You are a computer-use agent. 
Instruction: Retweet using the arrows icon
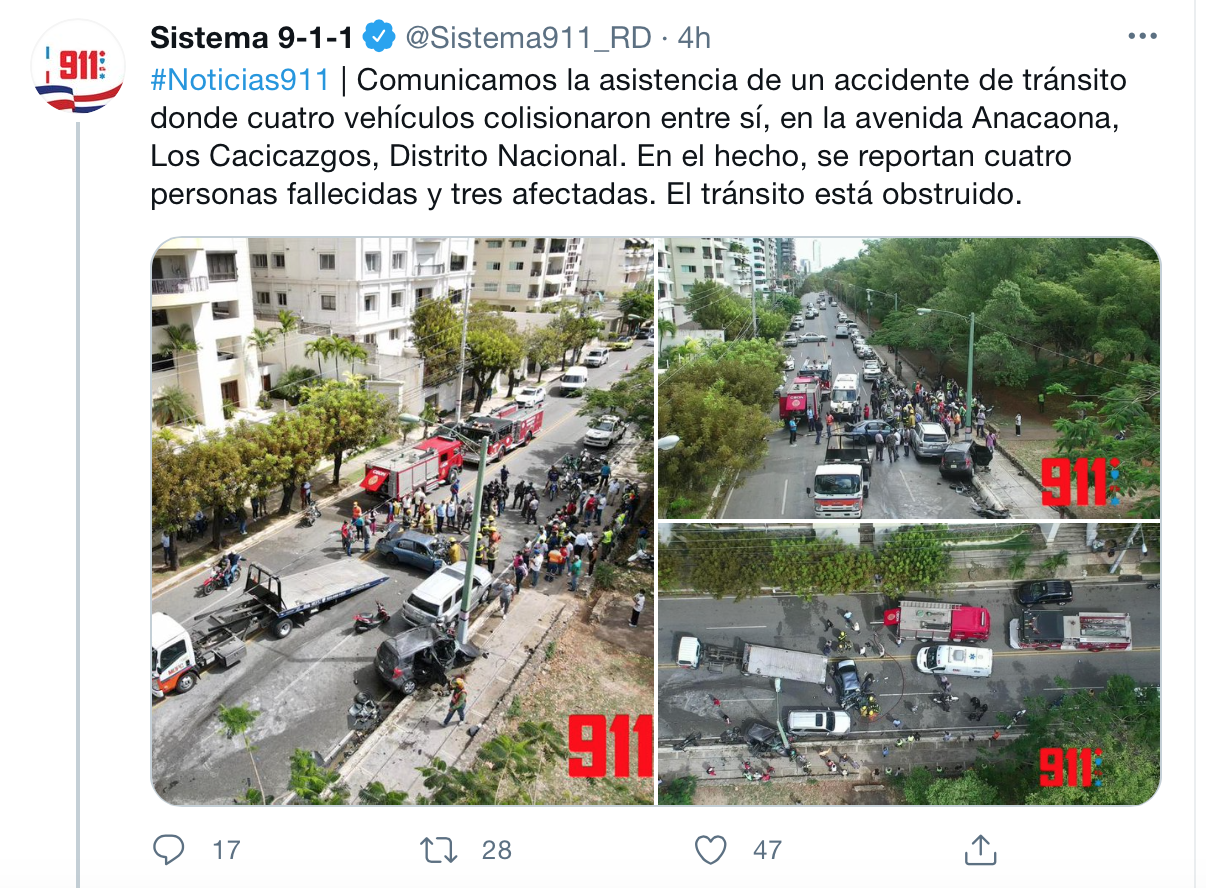(x=438, y=850)
